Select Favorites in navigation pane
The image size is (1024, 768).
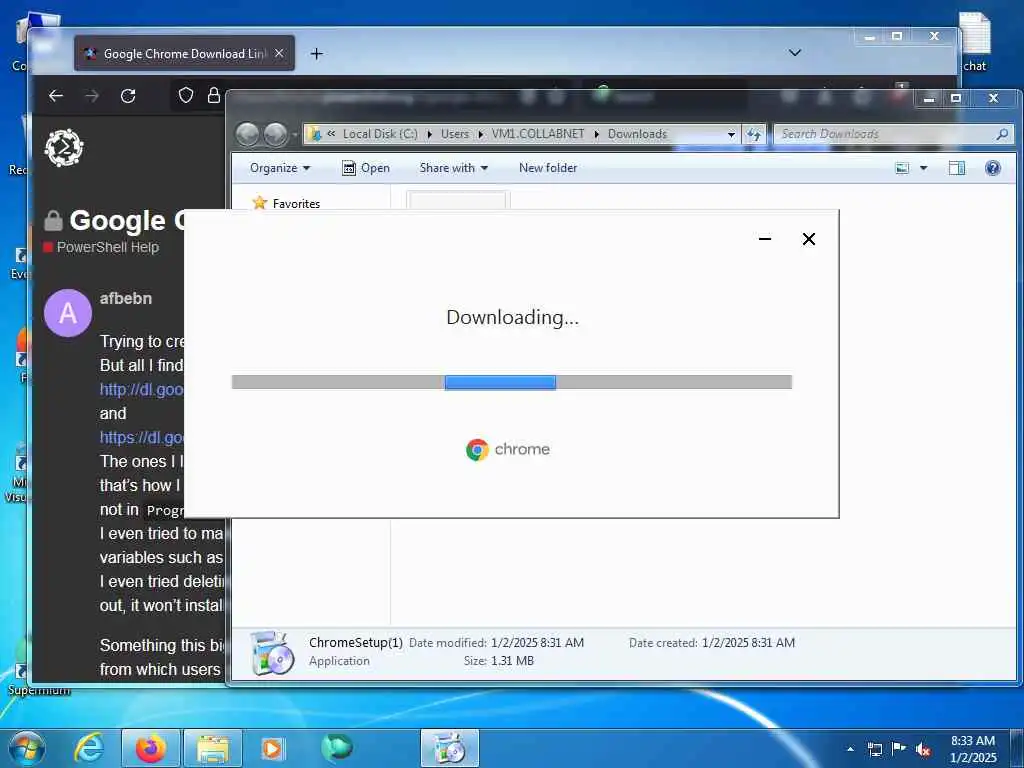pos(296,204)
